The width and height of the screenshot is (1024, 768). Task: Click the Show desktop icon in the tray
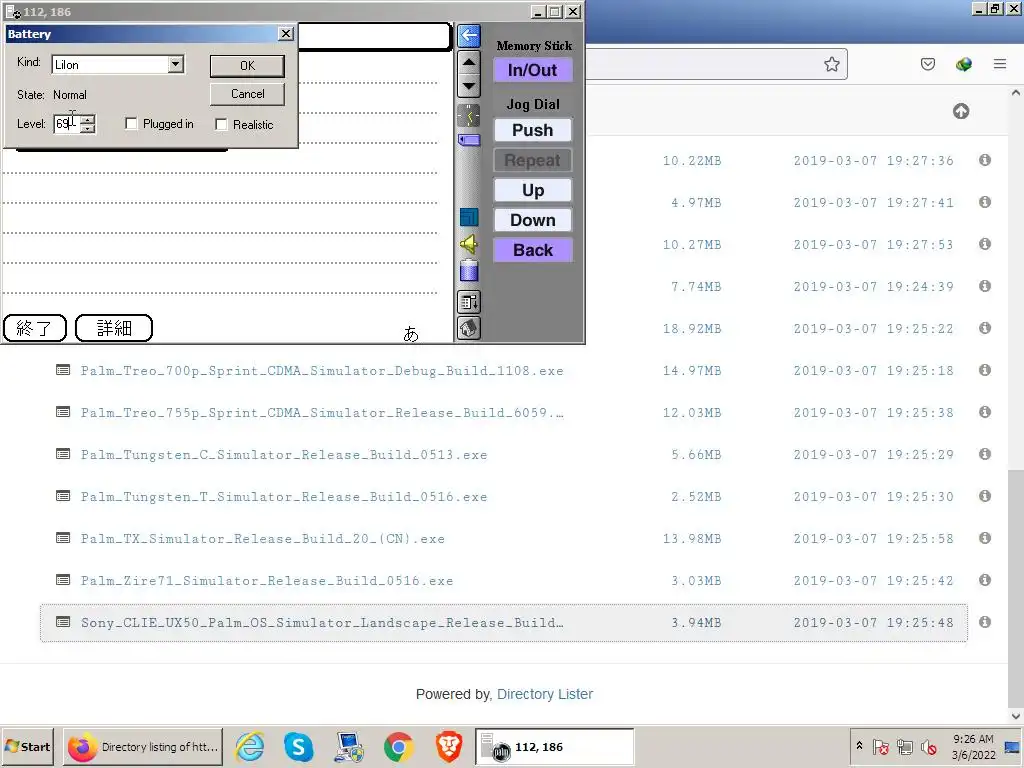point(1012,746)
